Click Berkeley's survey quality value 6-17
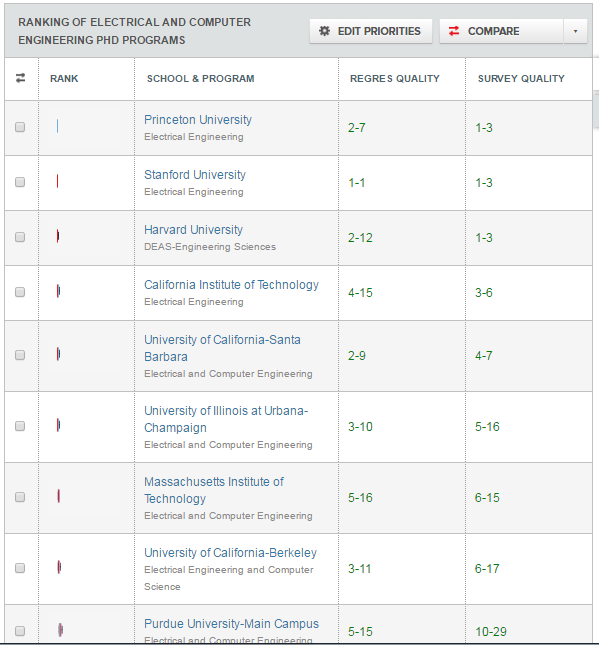599x645 pixels. coord(487,569)
